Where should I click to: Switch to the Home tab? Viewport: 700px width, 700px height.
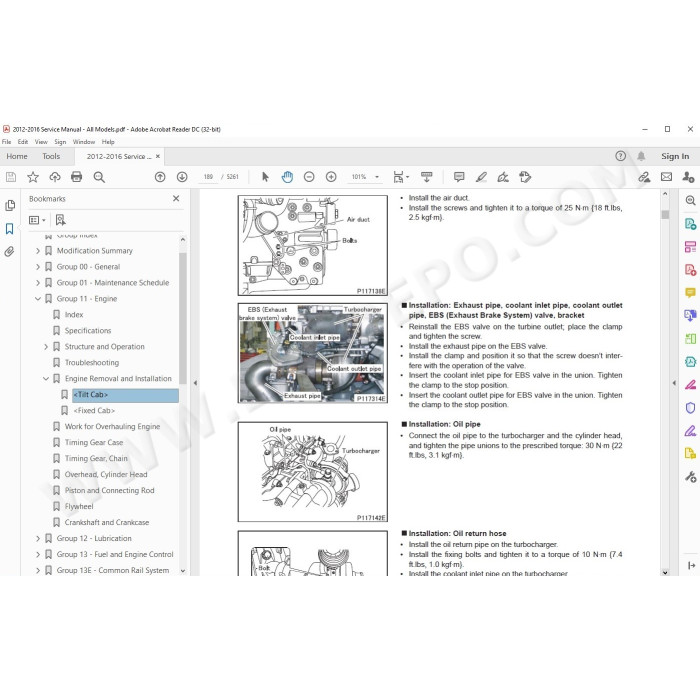(x=17, y=156)
